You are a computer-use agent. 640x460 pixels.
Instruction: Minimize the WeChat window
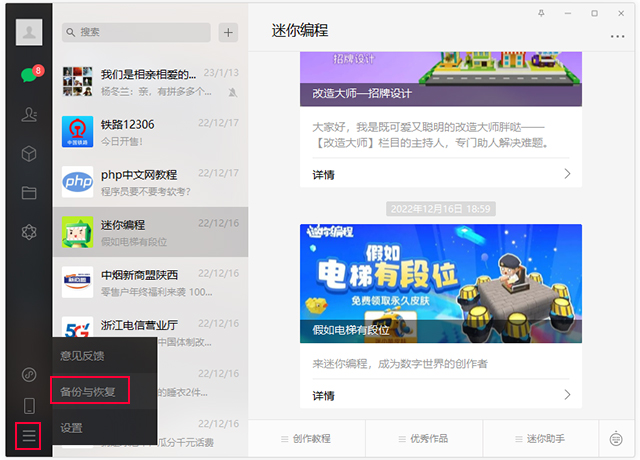(x=568, y=13)
